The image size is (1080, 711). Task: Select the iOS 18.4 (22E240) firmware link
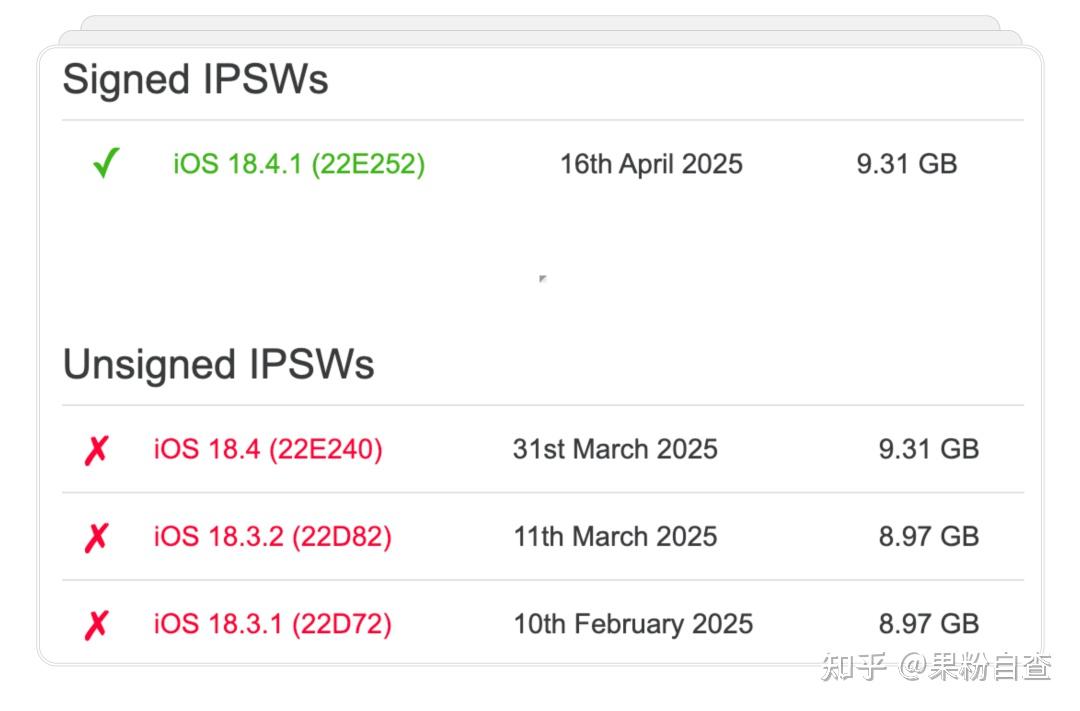[268, 449]
